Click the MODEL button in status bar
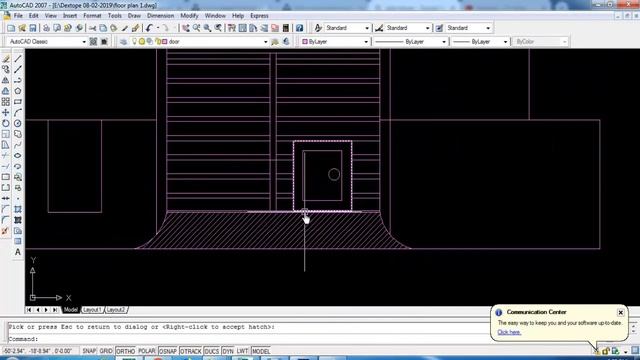640x360 pixels. pos(261,351)
